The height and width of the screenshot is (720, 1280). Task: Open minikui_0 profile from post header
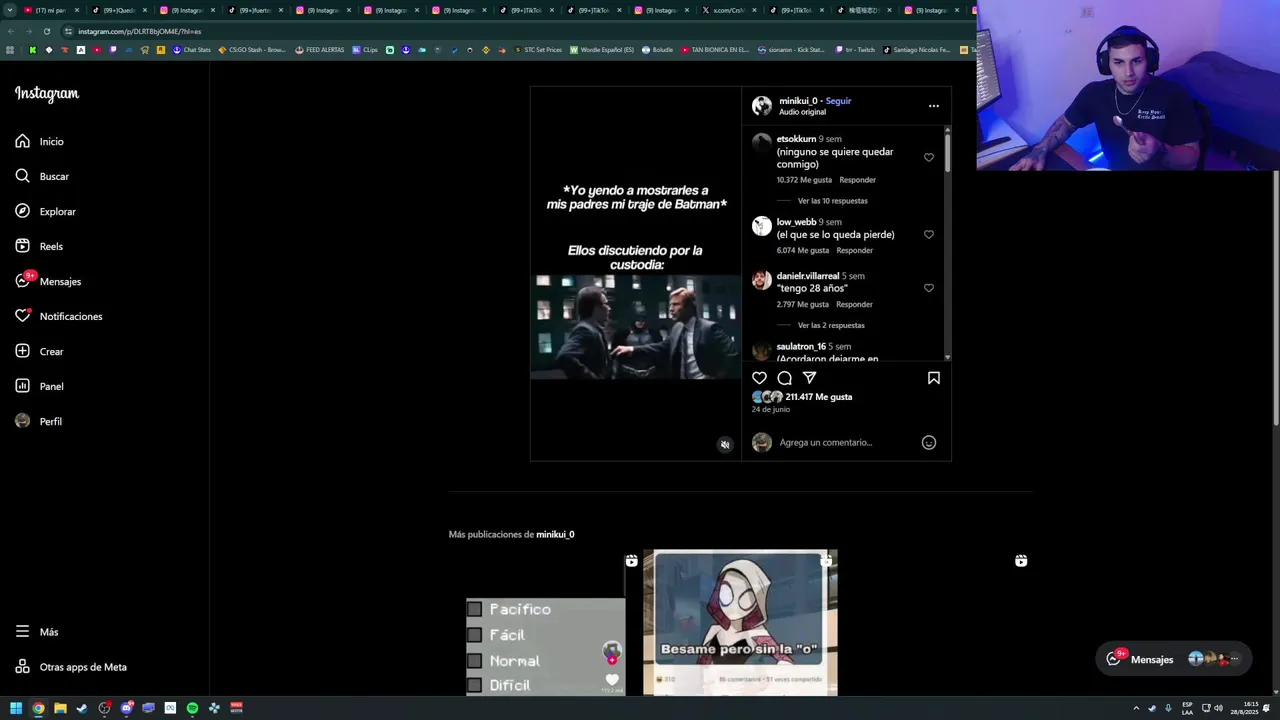point(798,101)
